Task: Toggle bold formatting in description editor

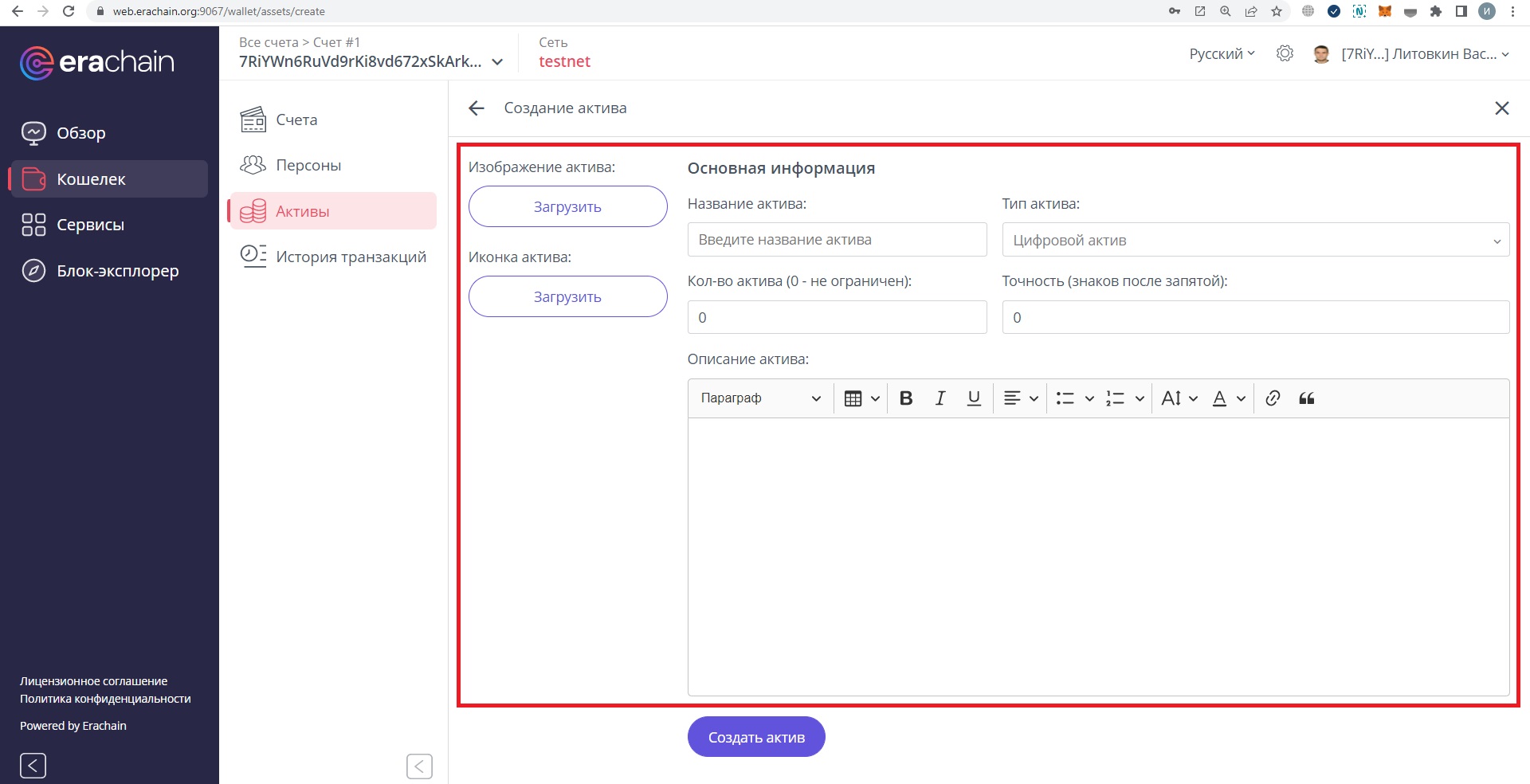Action: pyautogui.click(x=906, y=398)
